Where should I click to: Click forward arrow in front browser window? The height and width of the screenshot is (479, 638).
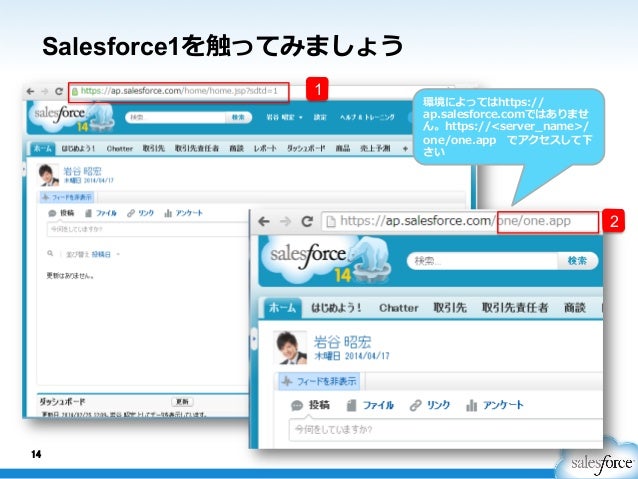click(x=286, y=221)
